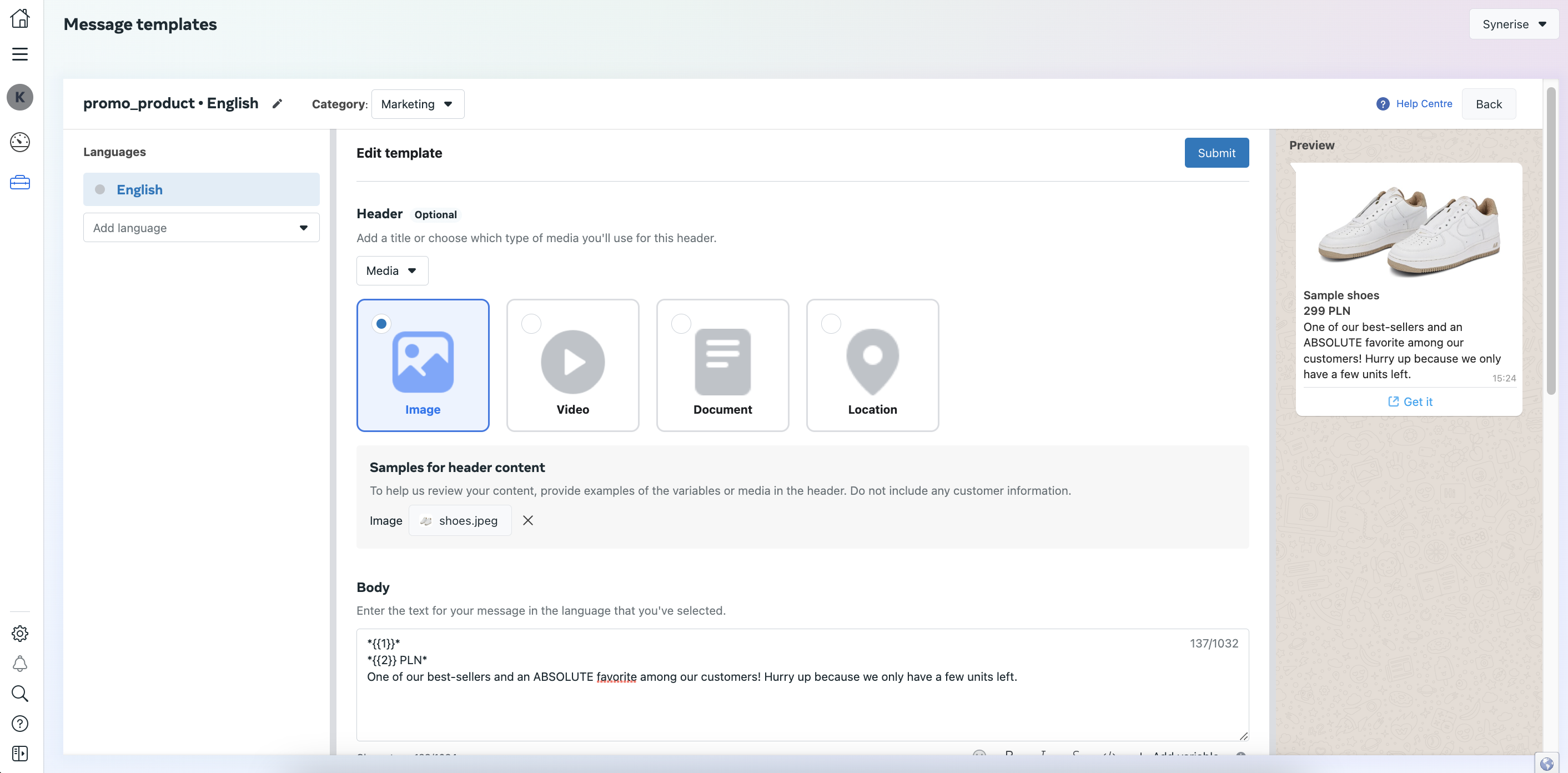Open the Help Centre link

point(1423,103)
